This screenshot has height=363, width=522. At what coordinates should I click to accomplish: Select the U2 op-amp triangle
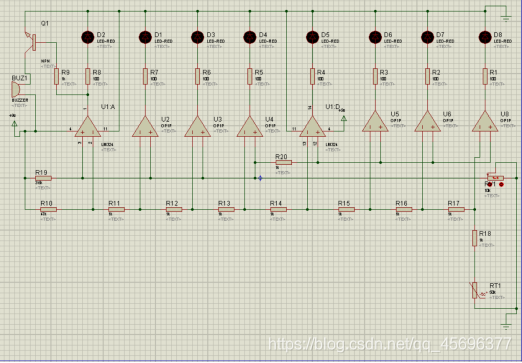pos(145,127)
